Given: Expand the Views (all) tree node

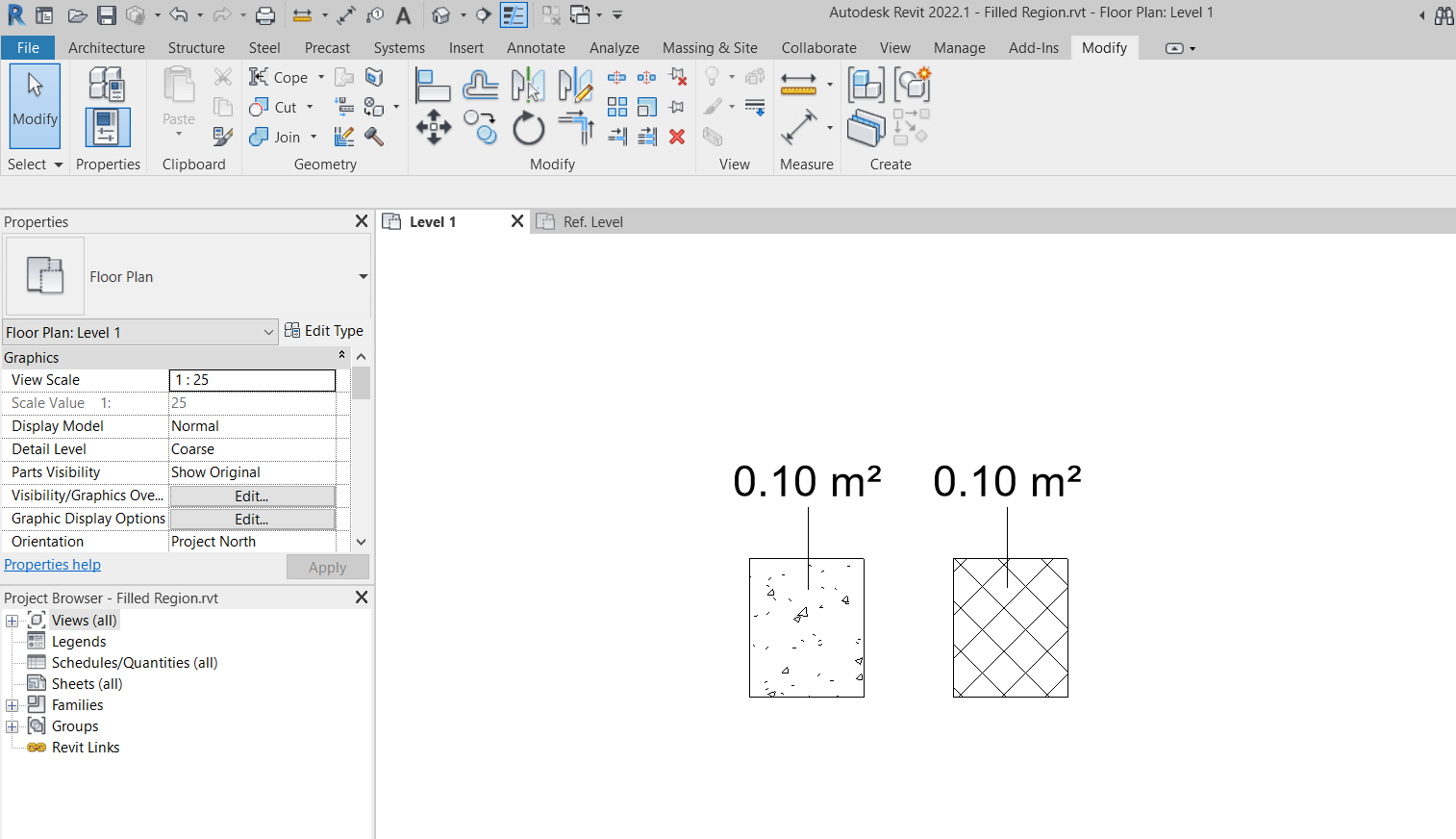Looking at the screenshot, I should click(12, 620).
